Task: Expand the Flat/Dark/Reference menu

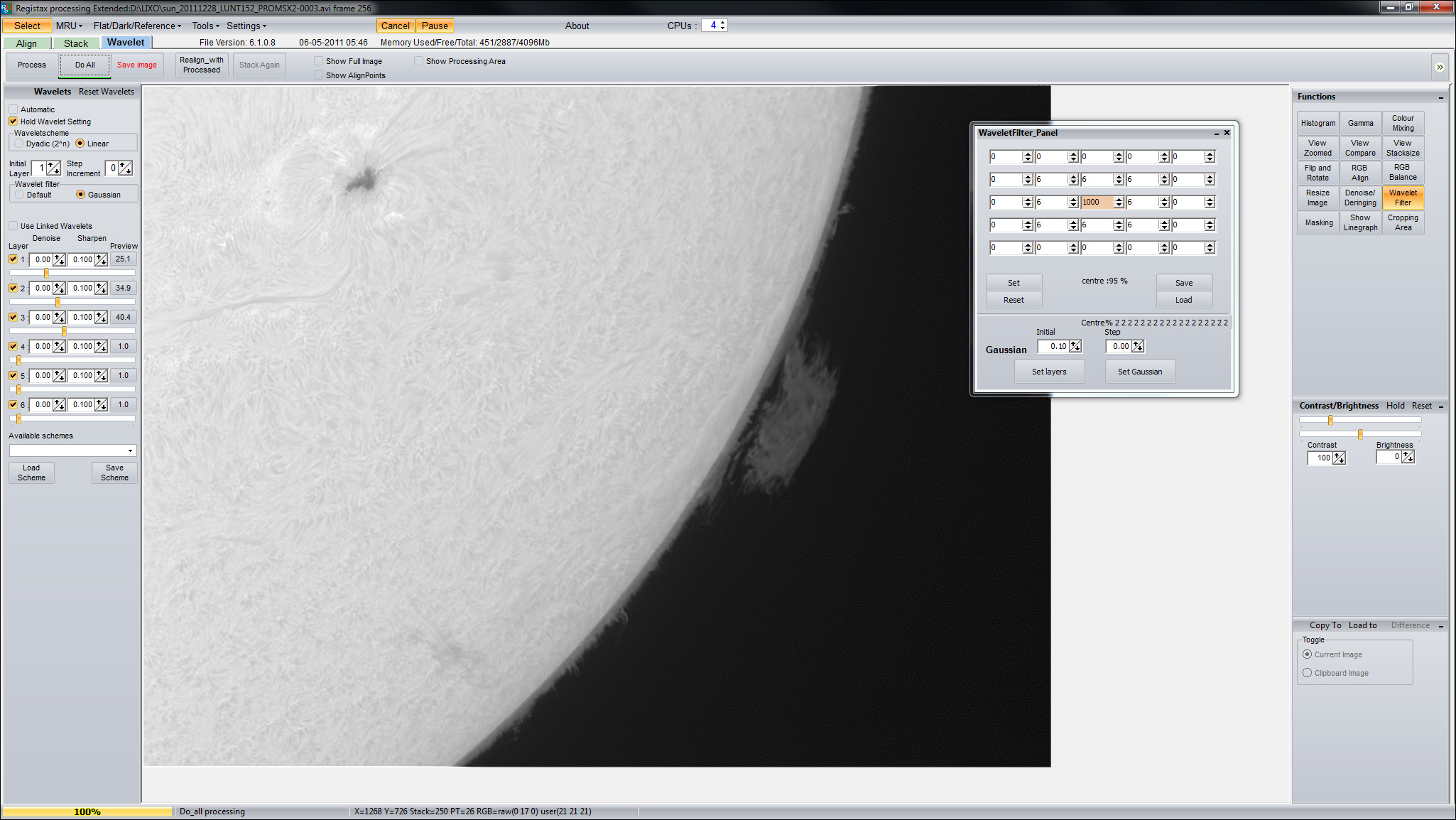Action: (x=137, y=26)
